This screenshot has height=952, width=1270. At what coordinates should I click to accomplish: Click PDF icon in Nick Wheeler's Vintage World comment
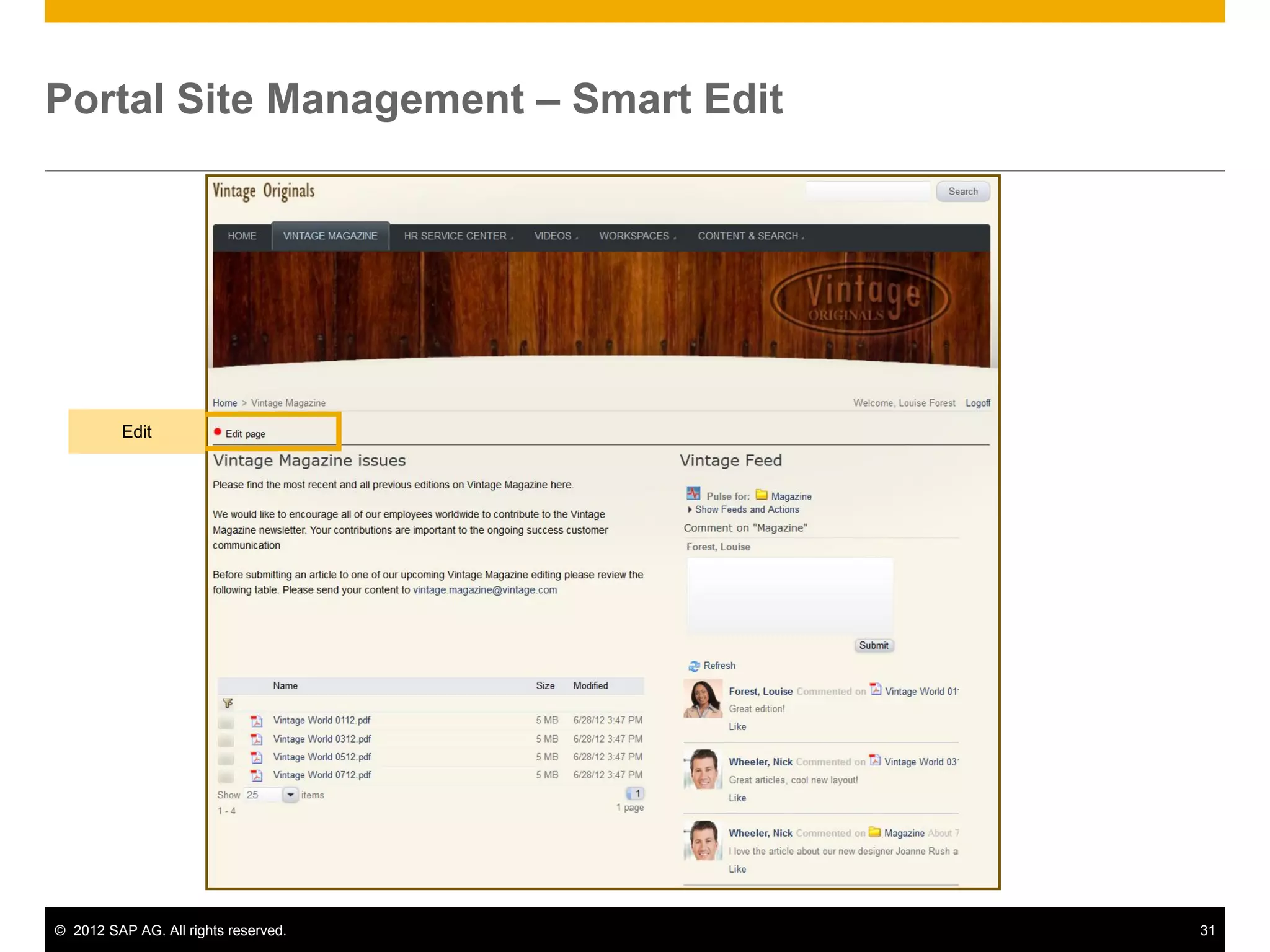(875, 760)
